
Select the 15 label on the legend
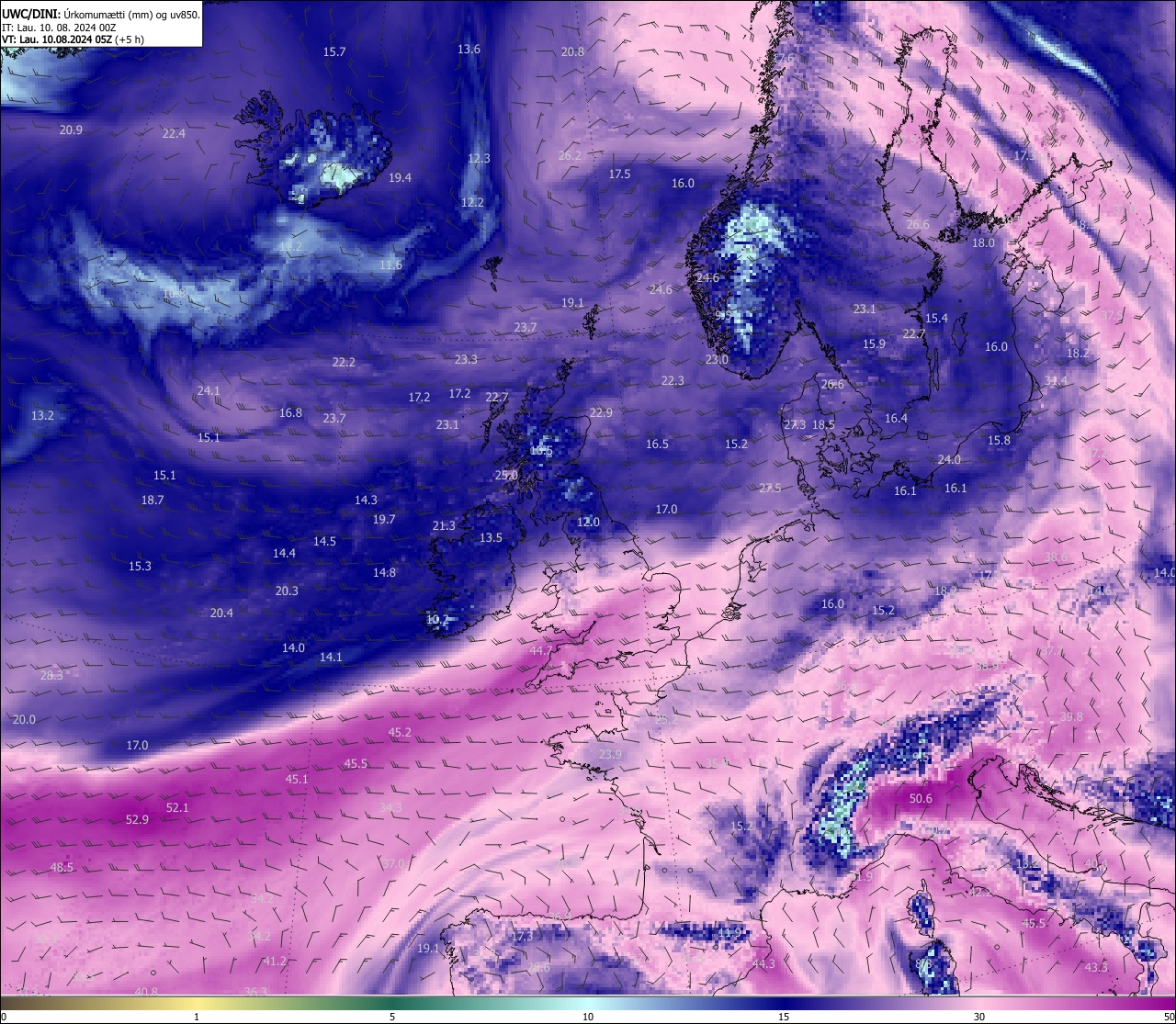[x=784, y=1017]
